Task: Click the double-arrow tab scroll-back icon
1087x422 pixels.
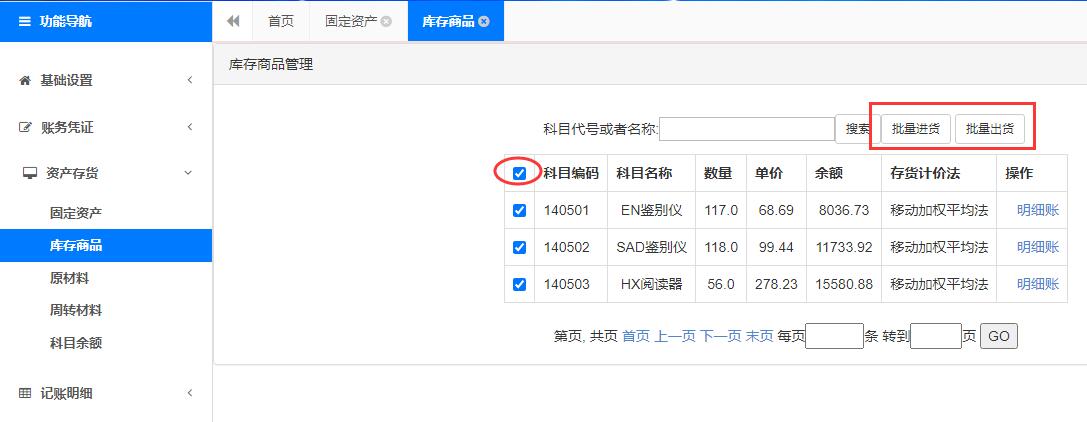Action: click(233, 21)
